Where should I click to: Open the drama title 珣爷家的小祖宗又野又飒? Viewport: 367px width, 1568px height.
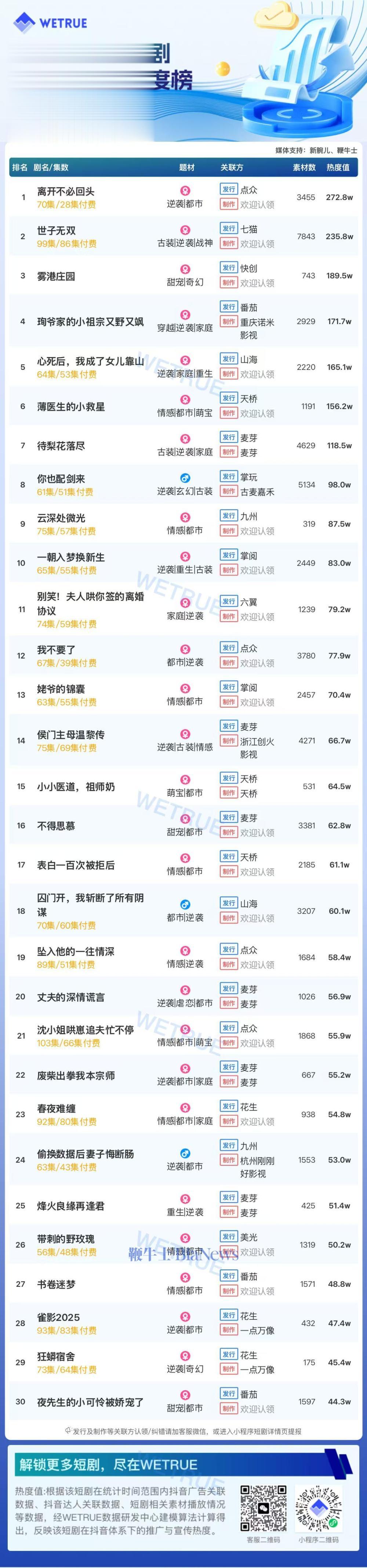coord(90,321)
